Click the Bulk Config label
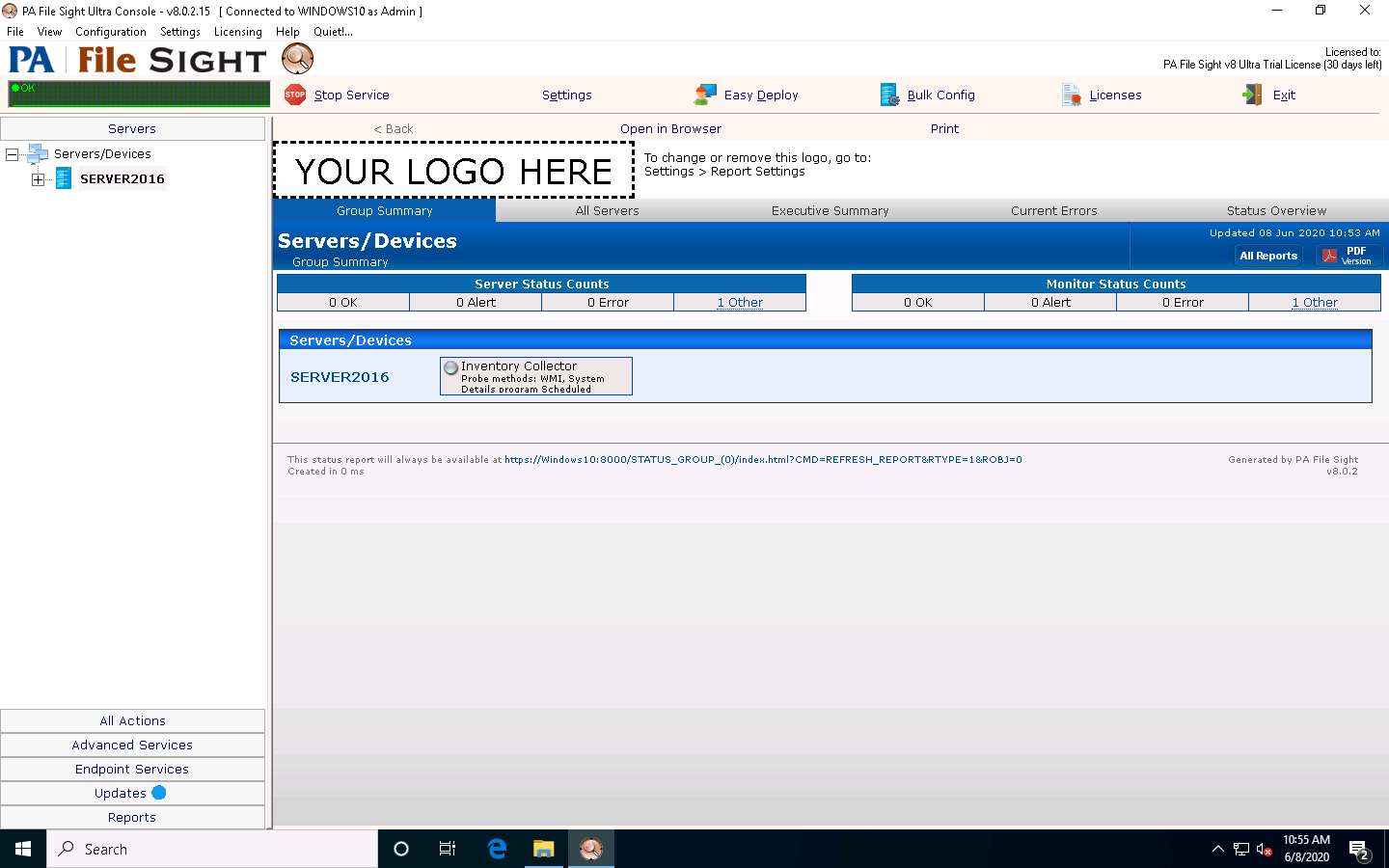The image size is (1389, 868). pos(940,95)
